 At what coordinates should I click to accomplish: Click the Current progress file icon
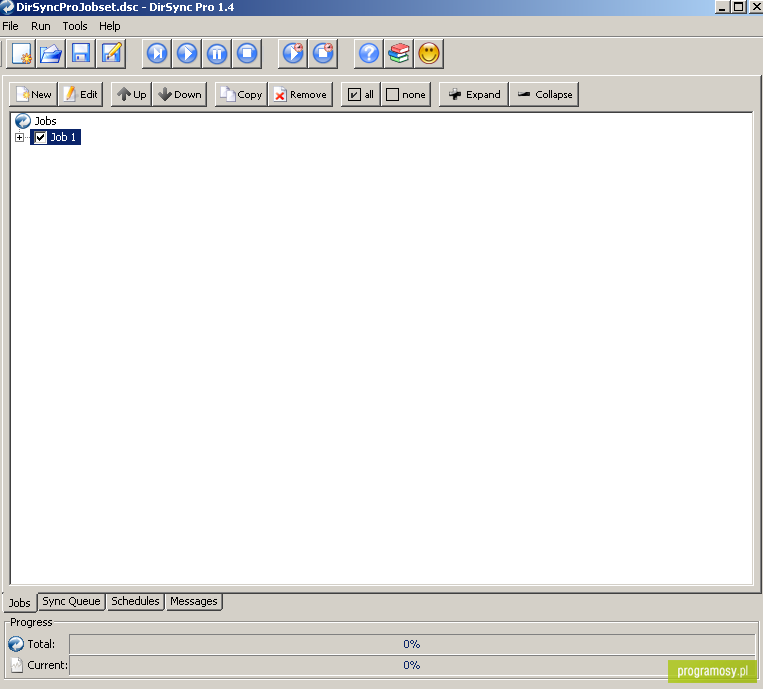[17, 665]
